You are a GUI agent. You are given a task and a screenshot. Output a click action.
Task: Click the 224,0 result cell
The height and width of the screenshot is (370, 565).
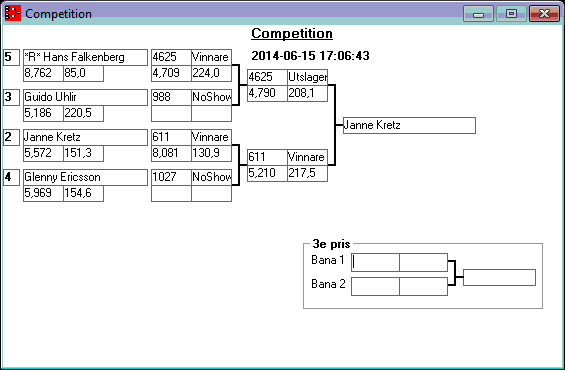[212, 73]
